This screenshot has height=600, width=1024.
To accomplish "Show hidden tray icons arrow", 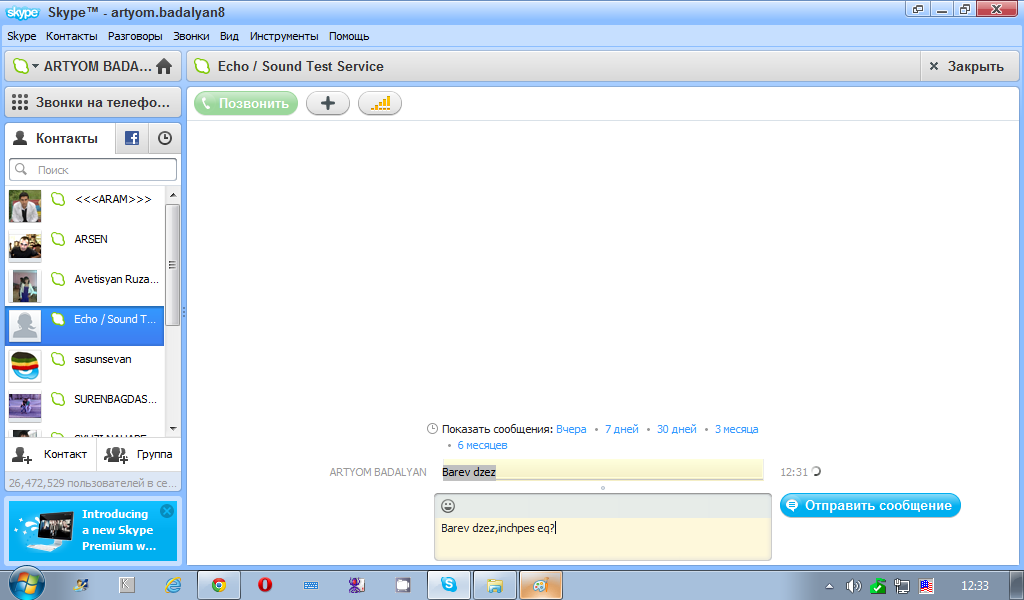I will pyautogui.click(x=829, y=586).
